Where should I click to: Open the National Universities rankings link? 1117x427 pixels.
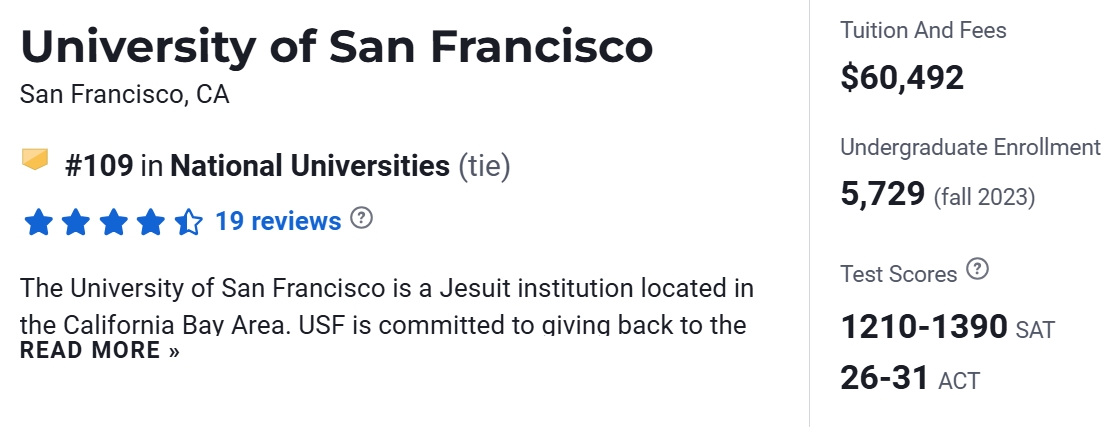coord(310,166)
